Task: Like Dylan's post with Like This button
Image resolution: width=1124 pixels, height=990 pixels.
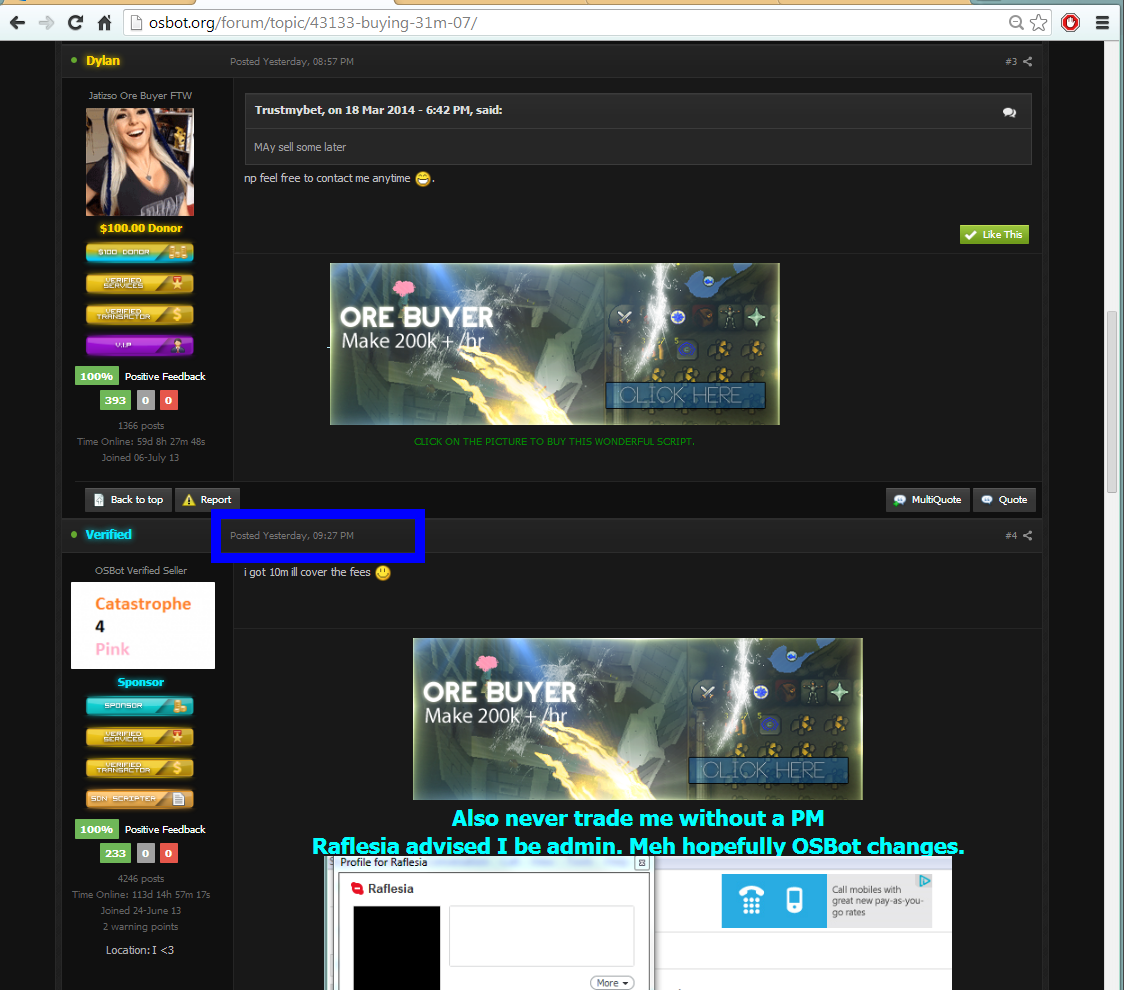Action: pyautogui.click(x=994, y=234)
